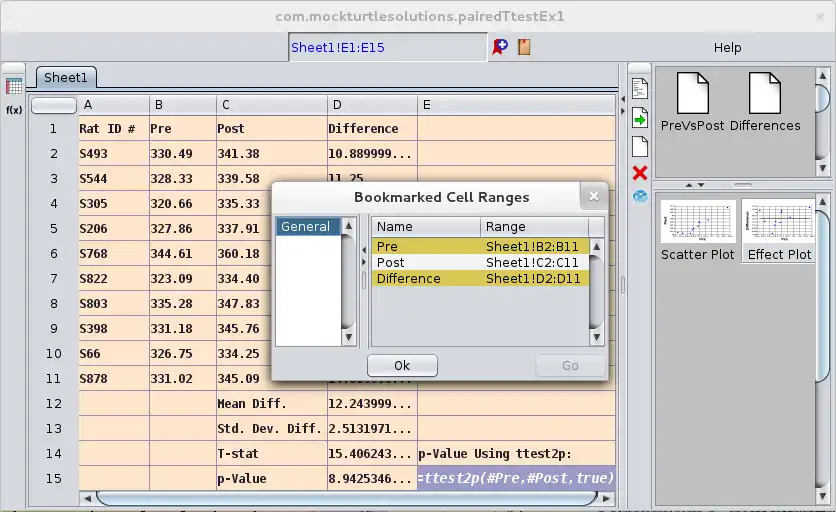Image resolution: width=836 pixels, height=512 pixels.
Task: Click the p-Value Using ttest2p: cell
Action: (516, 453)
